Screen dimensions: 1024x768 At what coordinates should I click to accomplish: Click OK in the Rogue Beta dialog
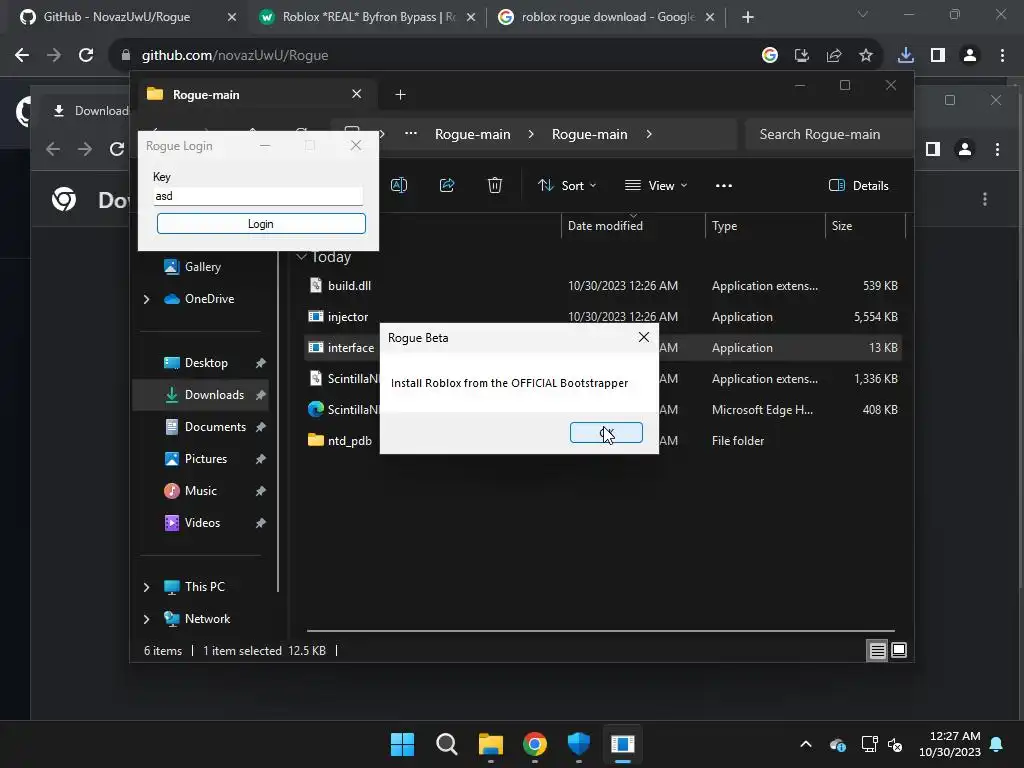point(606,432)
